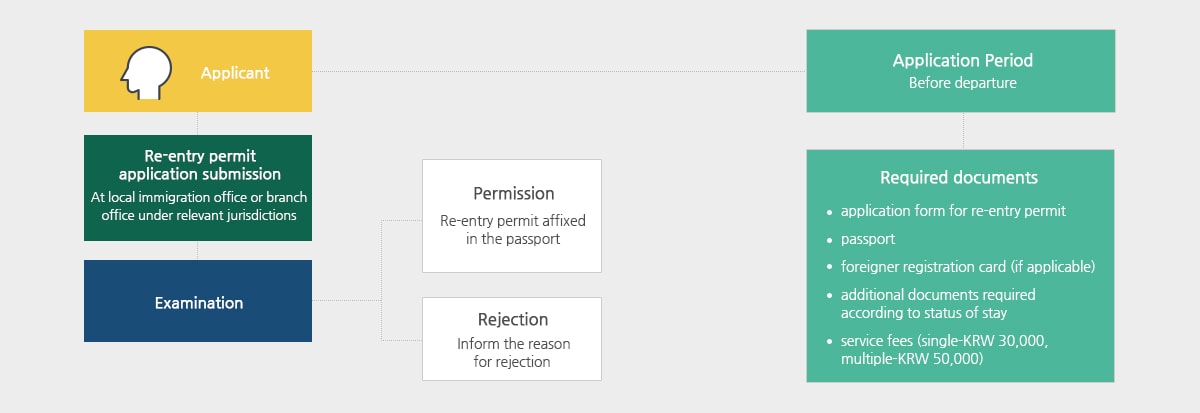1200x413 pixels.
Task: Click the additional documents required list item
Action: [937, 304]
